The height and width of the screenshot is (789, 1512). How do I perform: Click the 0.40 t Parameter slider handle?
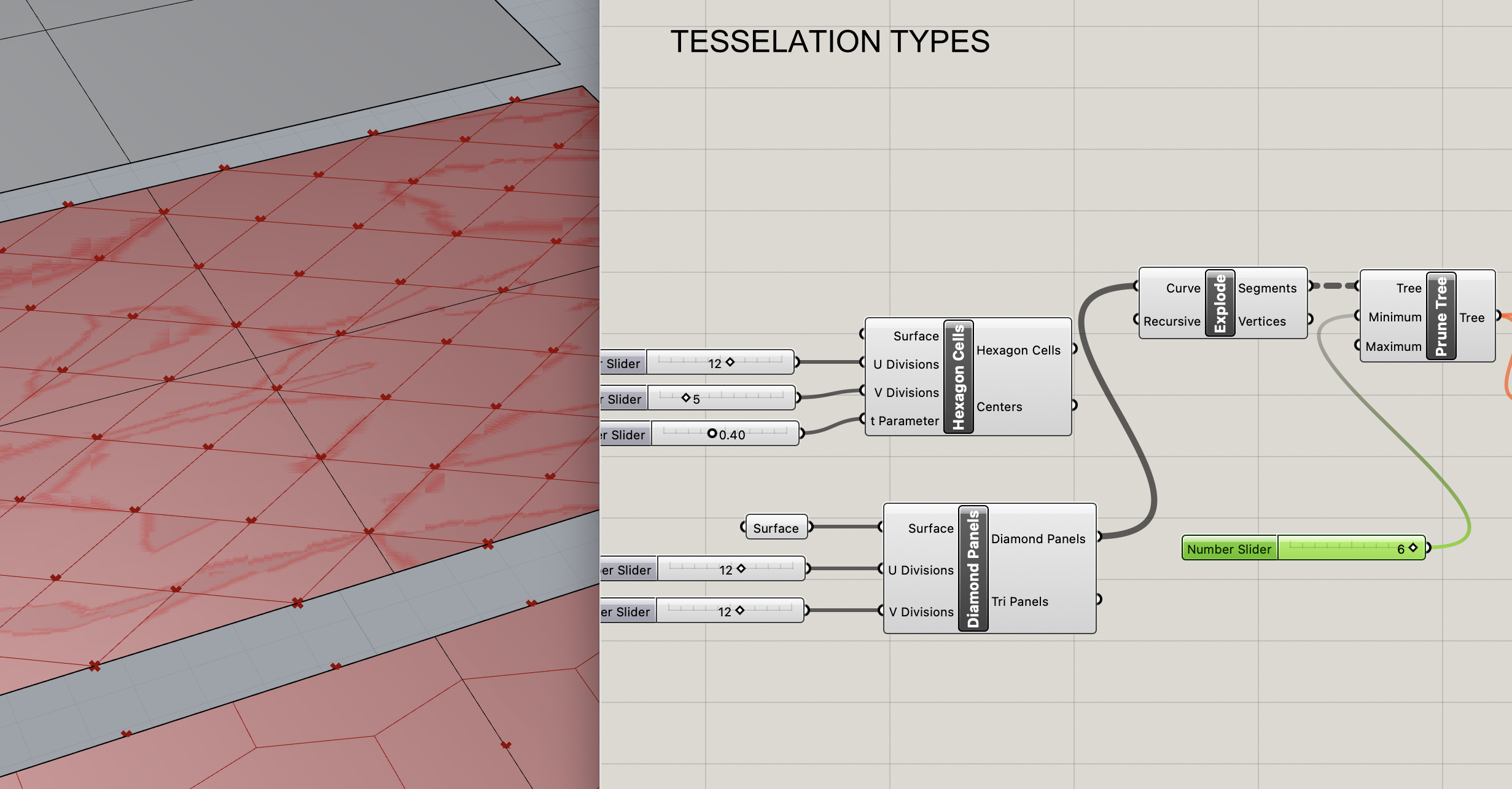[712, 434]
